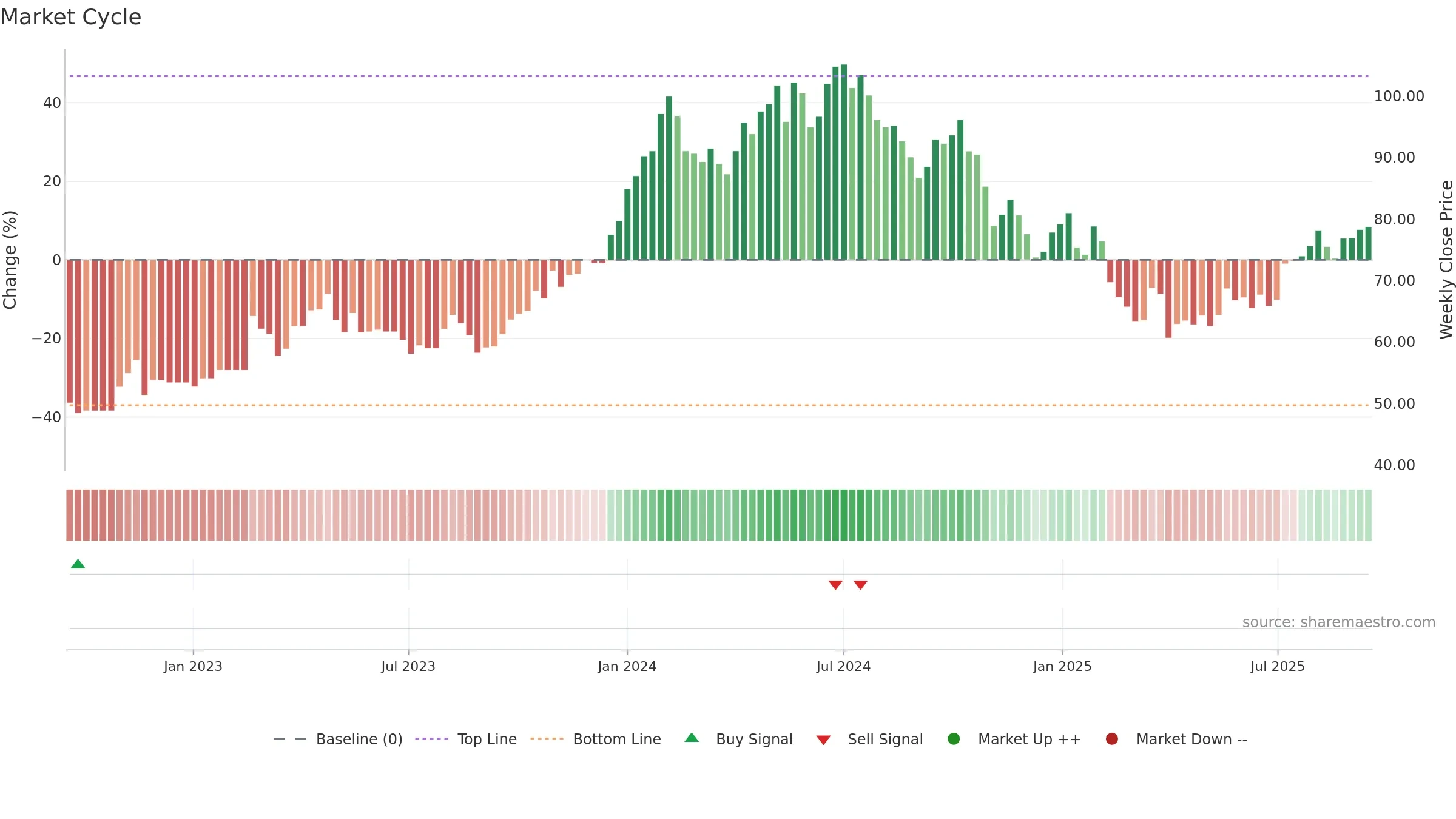Toggle the Top Line legend entry
The height and width of the screenshot is (819, 1456).
pyautogui.click(x=466, y=739)
